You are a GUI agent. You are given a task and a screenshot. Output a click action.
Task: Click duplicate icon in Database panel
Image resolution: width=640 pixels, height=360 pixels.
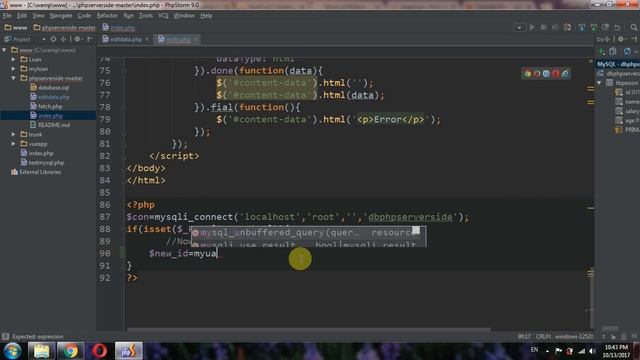[613, 51]
